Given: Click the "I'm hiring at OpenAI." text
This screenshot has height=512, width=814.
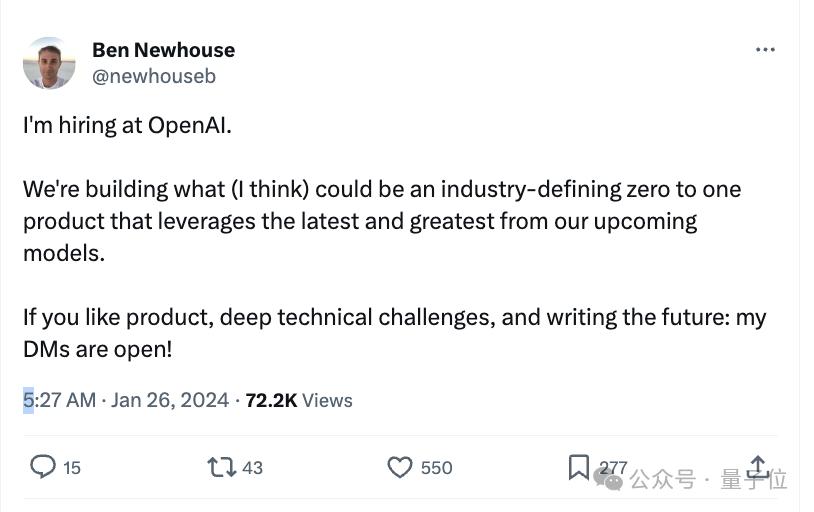Looking at the screenshot, I should [x=127, y=126].
